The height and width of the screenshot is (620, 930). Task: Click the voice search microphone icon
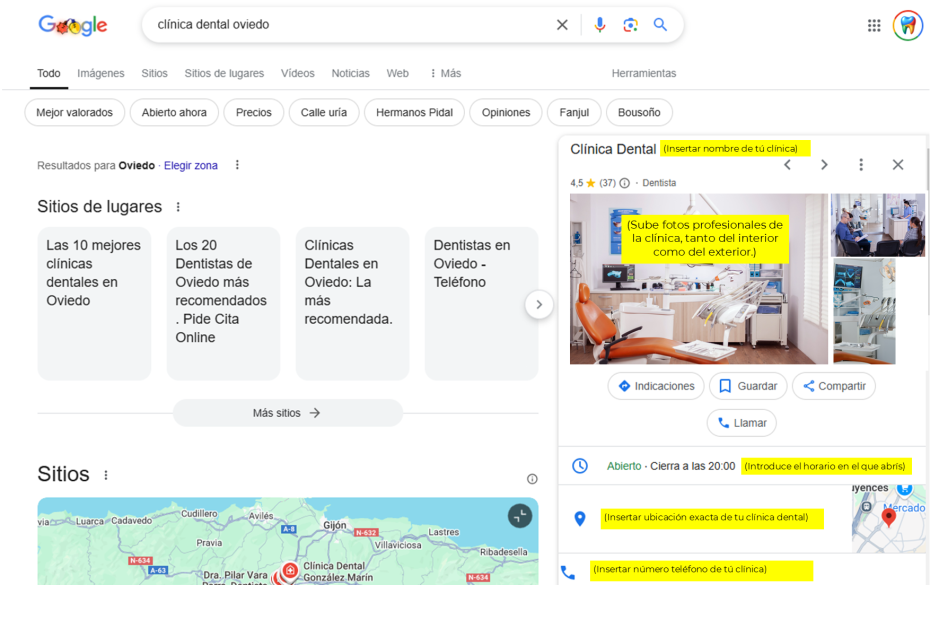click(x=600, y=25)
